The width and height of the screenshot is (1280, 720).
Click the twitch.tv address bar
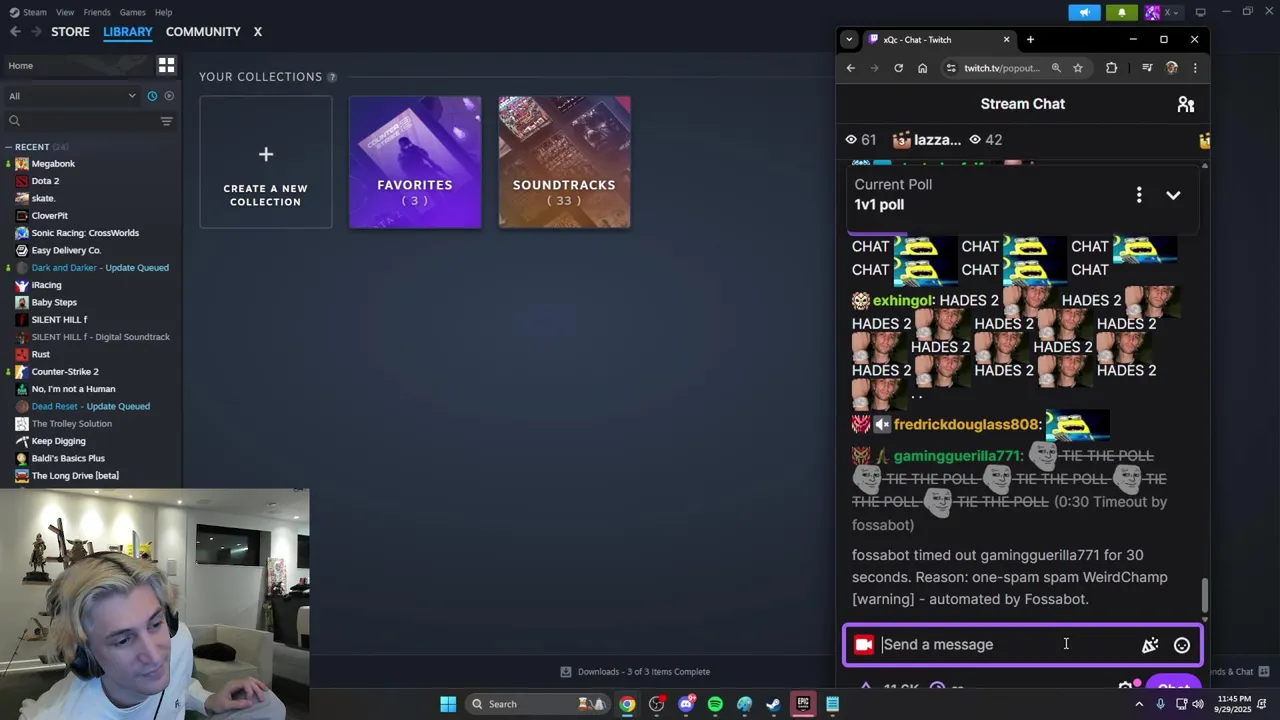click(x=1001, y=68)
